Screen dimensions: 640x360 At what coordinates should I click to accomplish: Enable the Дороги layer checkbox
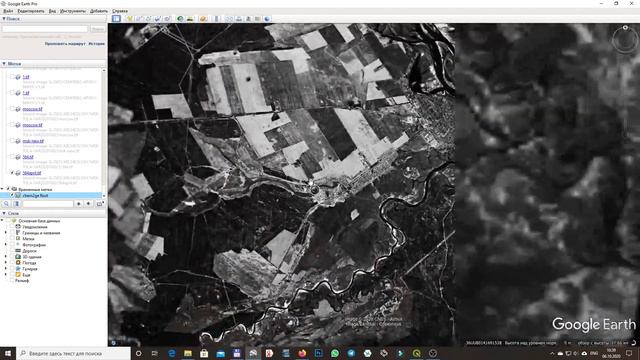[x=12, y=251]
